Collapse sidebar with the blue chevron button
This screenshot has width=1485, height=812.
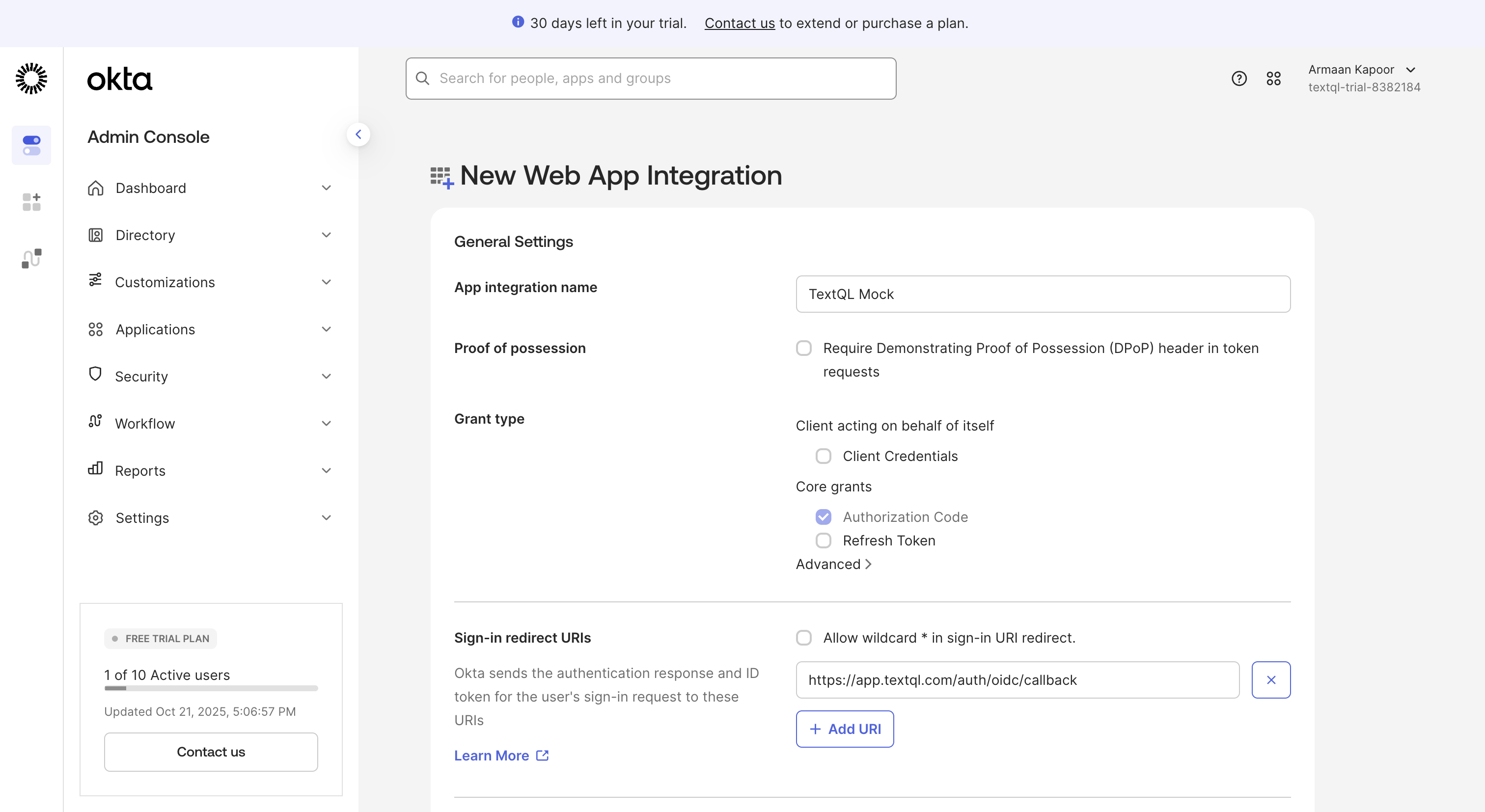coord(358,135)
